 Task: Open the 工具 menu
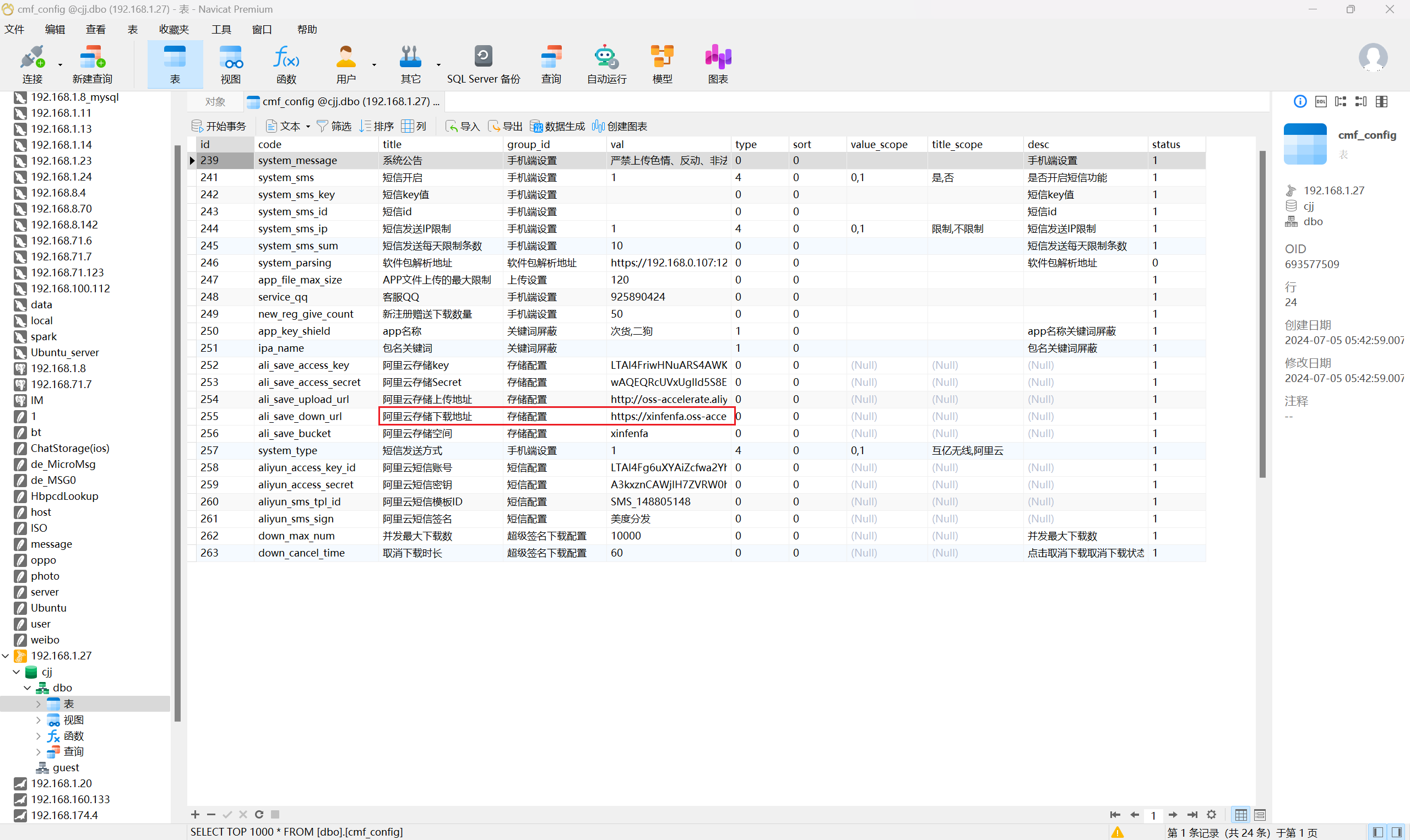coord(221,29)
